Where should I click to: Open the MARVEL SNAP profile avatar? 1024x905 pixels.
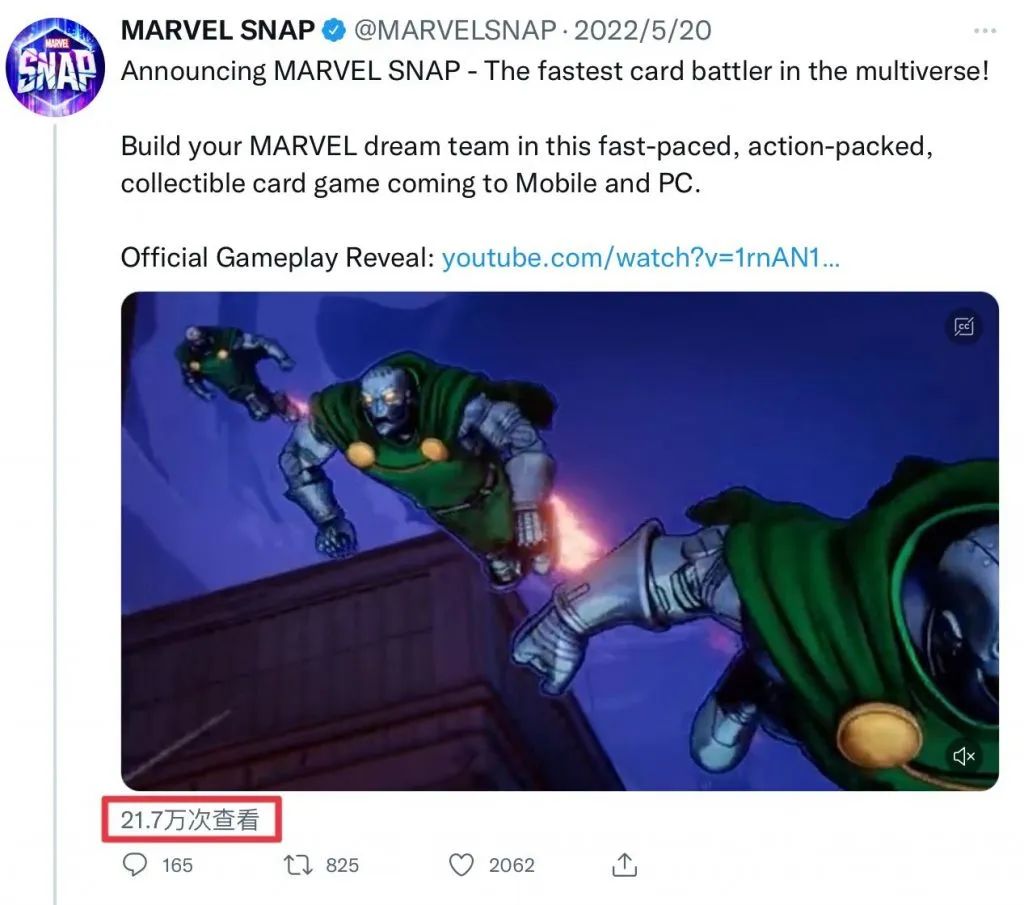click(56, 65)
